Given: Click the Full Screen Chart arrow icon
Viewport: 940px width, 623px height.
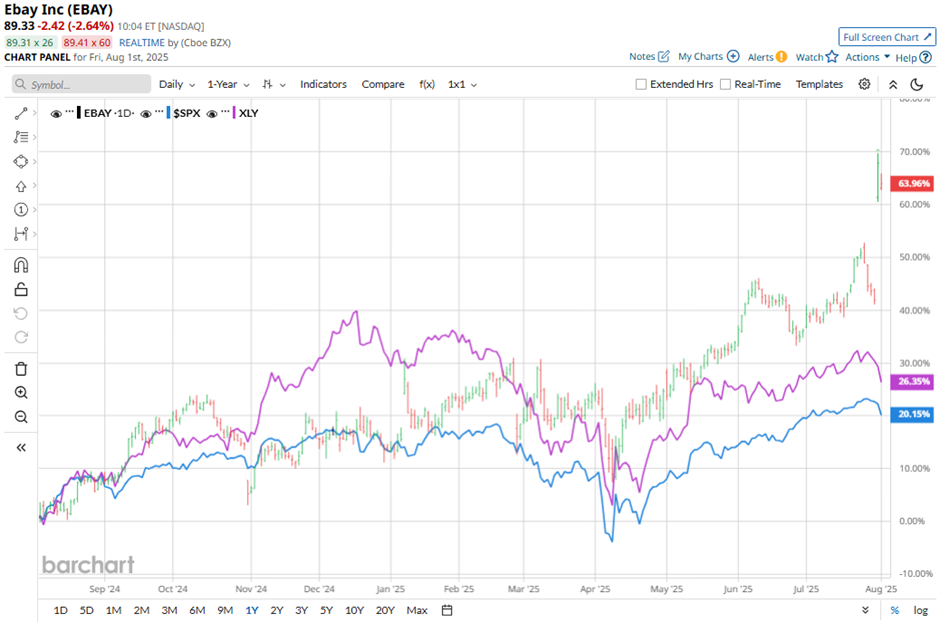Looking at the screenshot, I should click(927, 37).
